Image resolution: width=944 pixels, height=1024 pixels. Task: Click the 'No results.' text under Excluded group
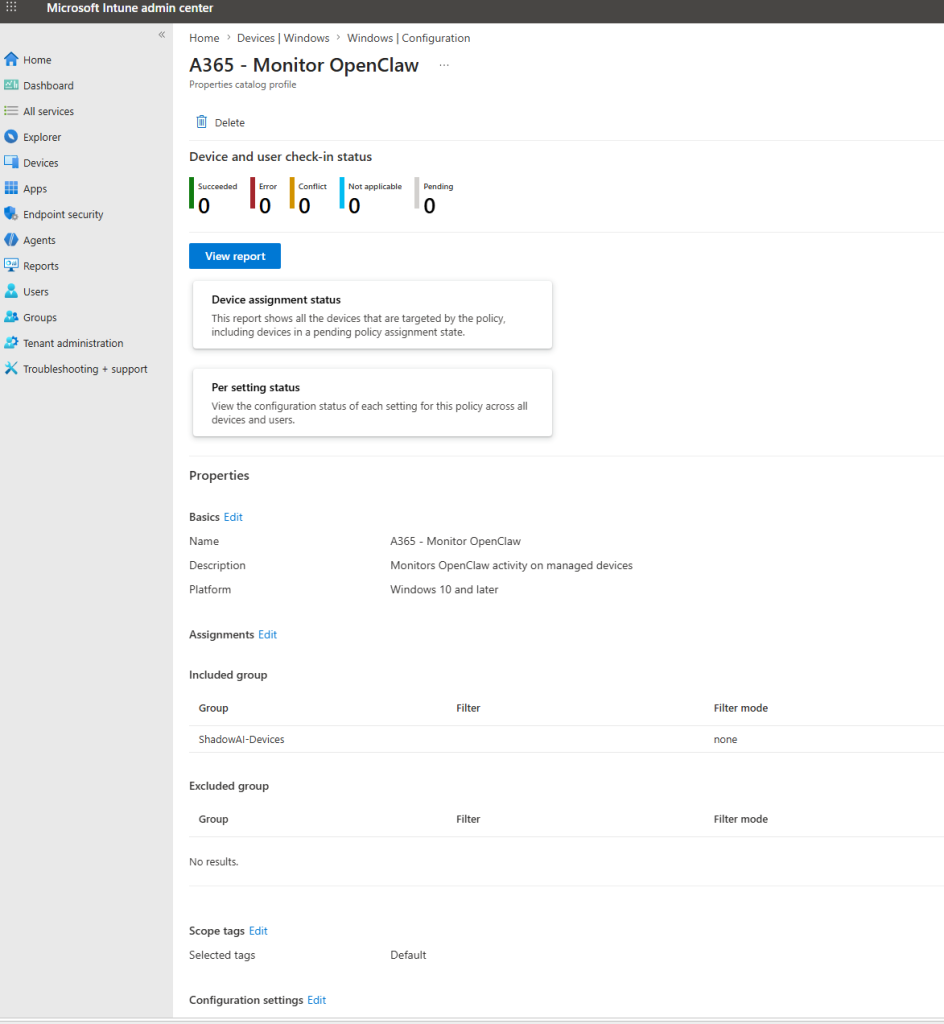[x=213, y=862]
